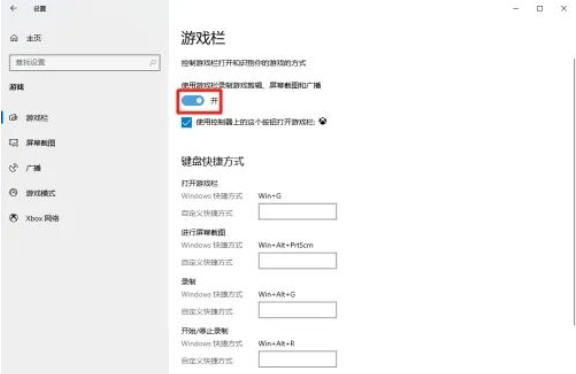Click the 查找设置 search field
Screen dimensions: 576x374
tap(84, 62)
